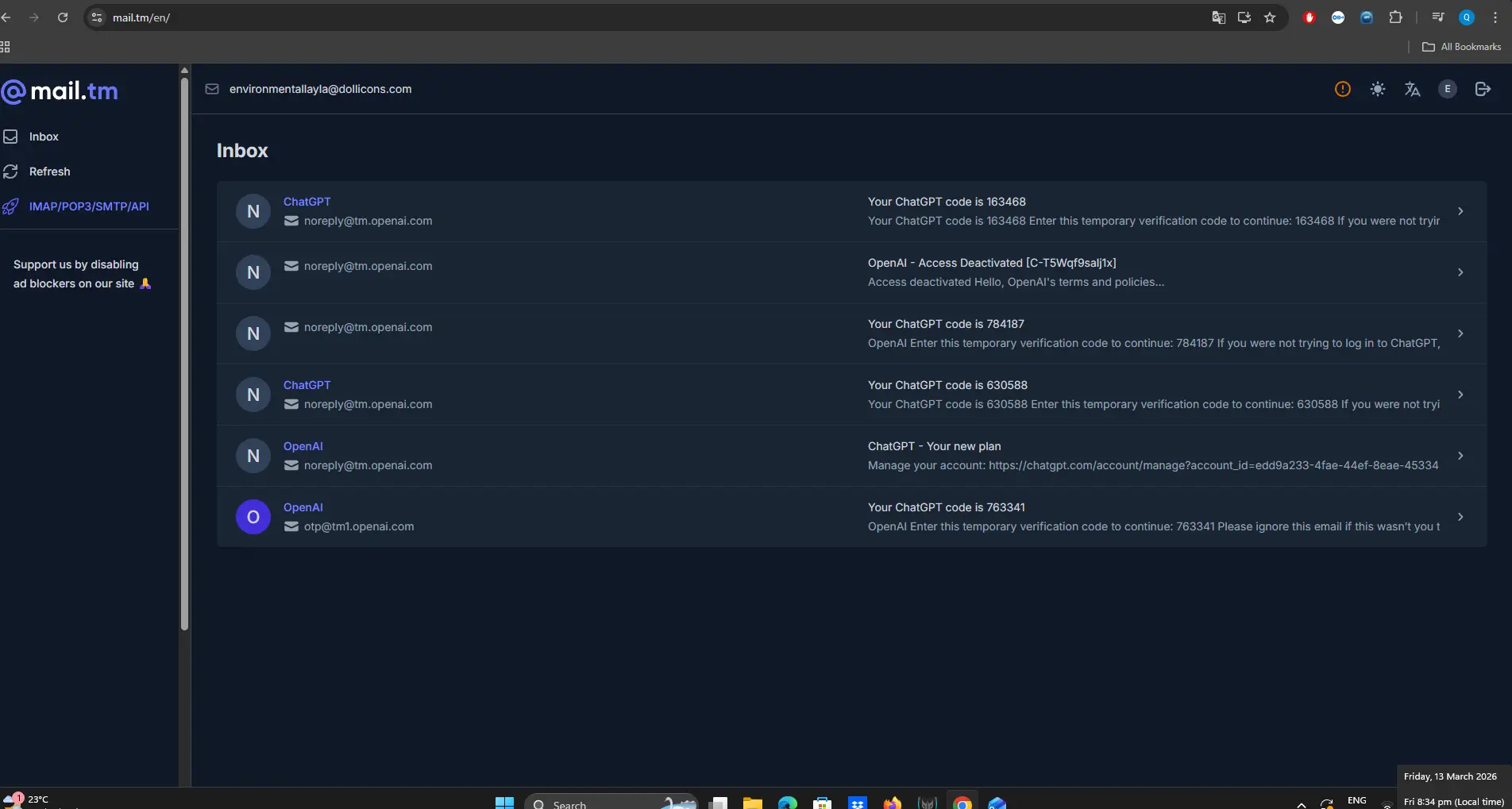This screenshot has width=1512, height=809.
Task: Click the sidebar vertical scrollbar
Action: point(184,353)
